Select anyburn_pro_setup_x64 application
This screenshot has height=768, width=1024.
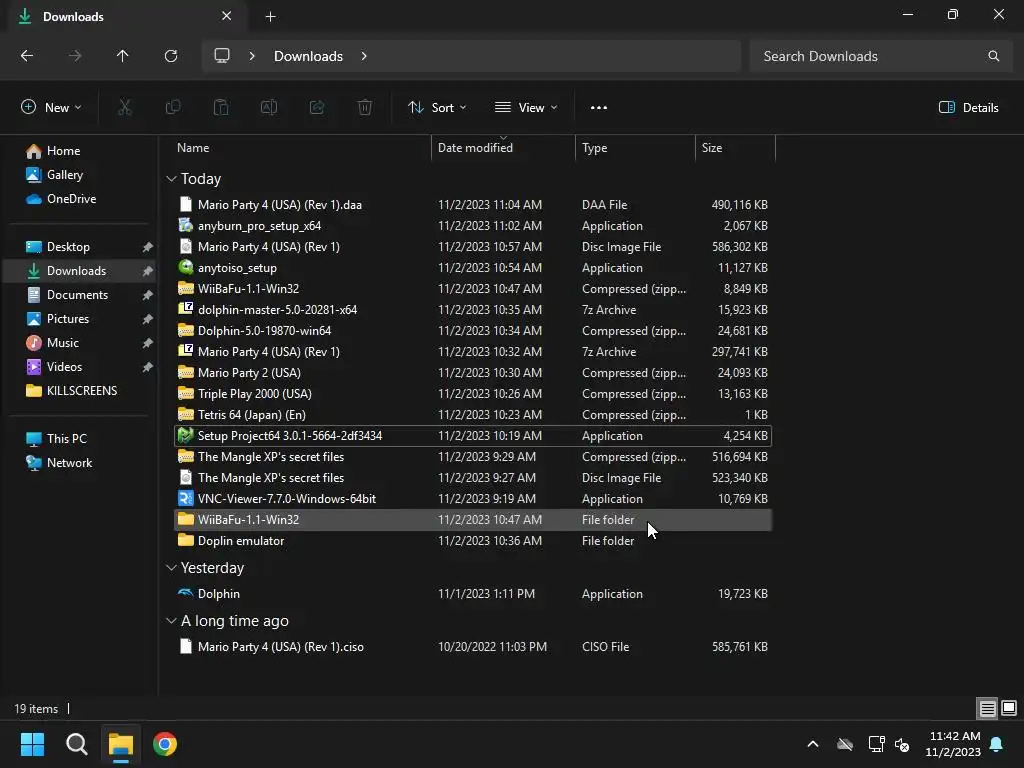[x=473, y=226]
